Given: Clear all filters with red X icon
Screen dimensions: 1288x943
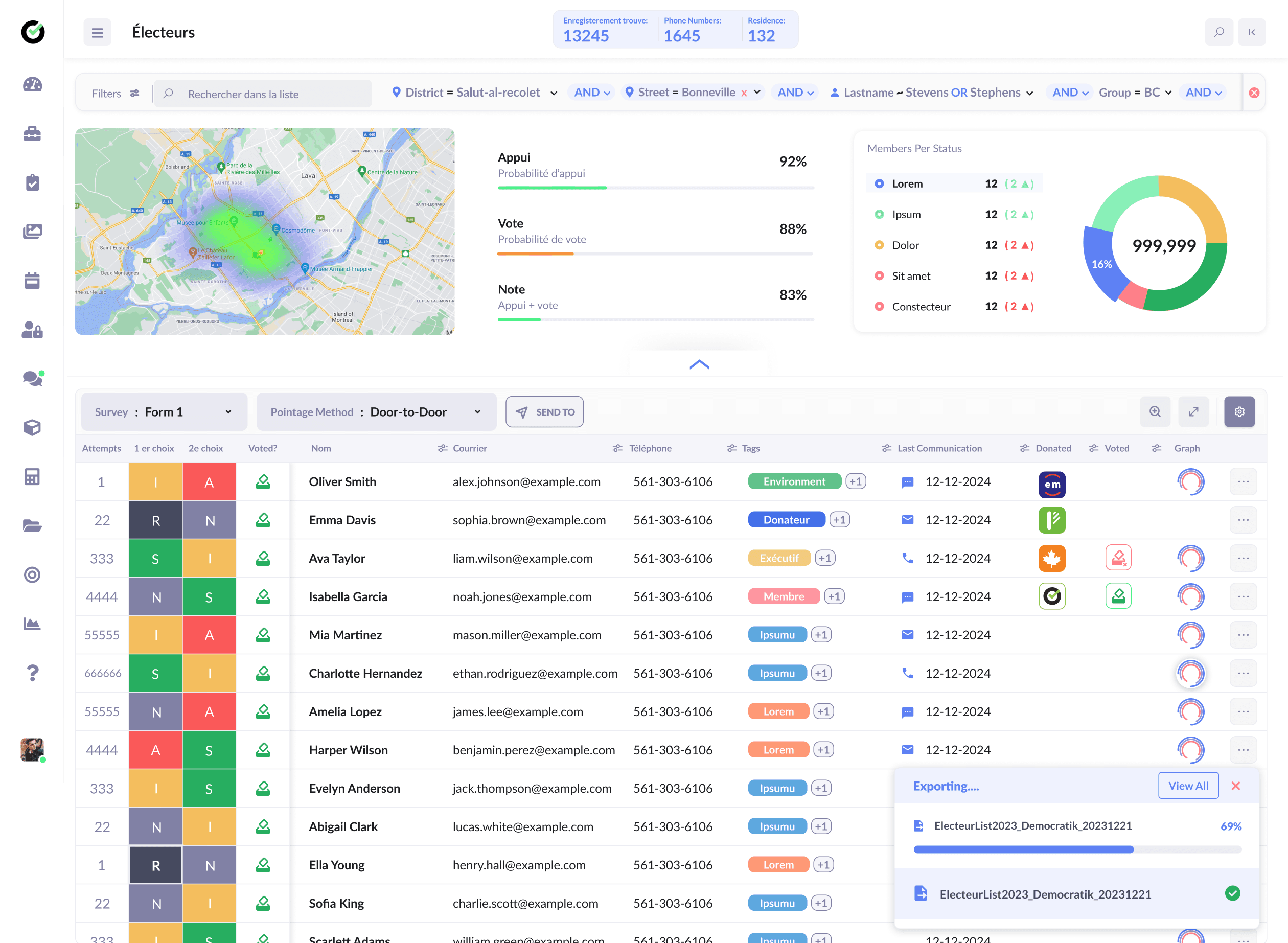Looking at the screenshot, I should [x=1254, y=93].
